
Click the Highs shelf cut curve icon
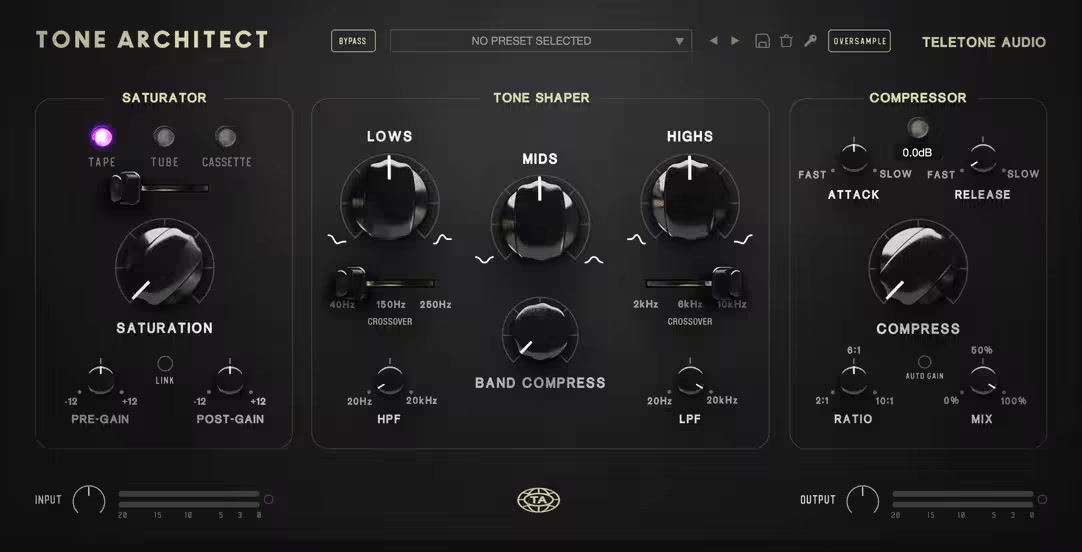(636, 239)
